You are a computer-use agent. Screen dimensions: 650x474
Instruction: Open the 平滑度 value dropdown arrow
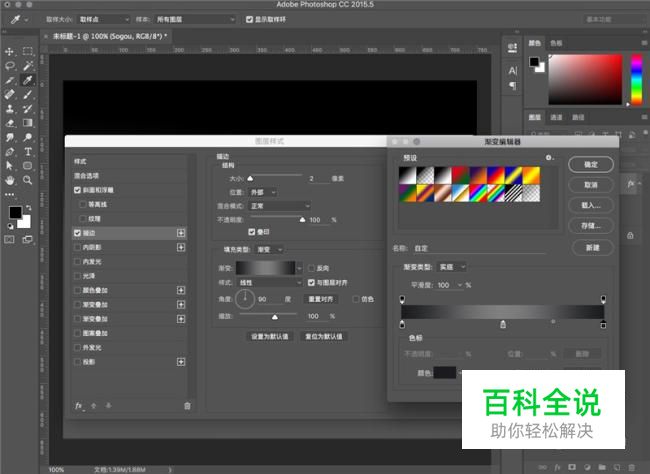click(x=460, y=285)
